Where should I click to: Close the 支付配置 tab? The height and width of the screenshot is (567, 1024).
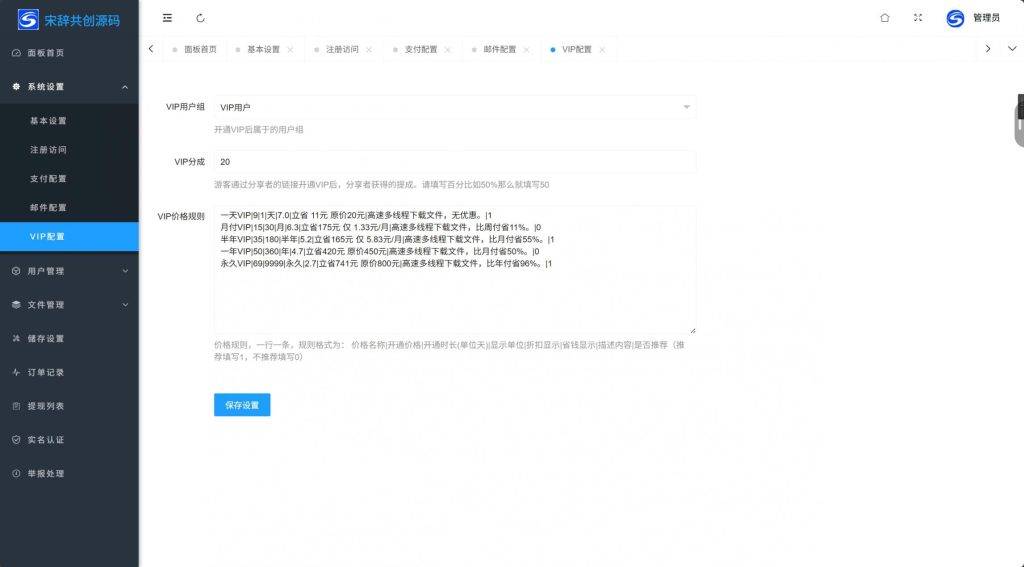448,50
